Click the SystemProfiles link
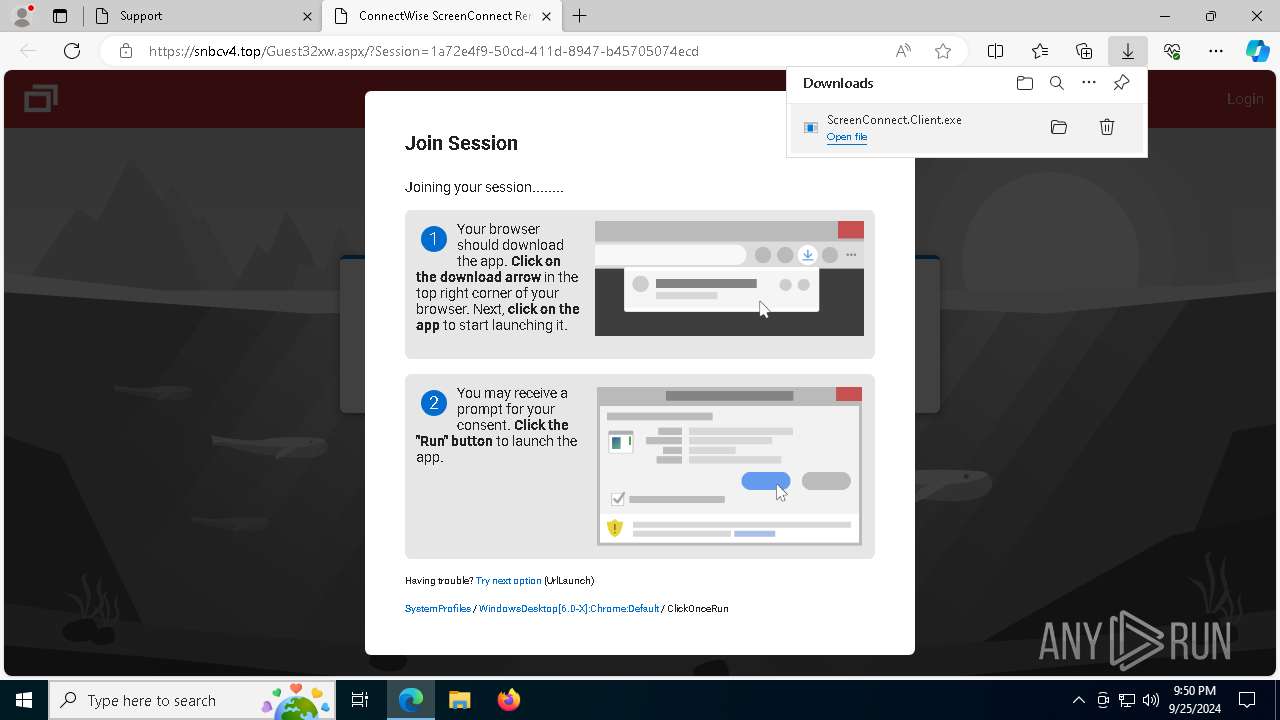The width and height of the screenshot is (1280, 720). tap(437, 609)
